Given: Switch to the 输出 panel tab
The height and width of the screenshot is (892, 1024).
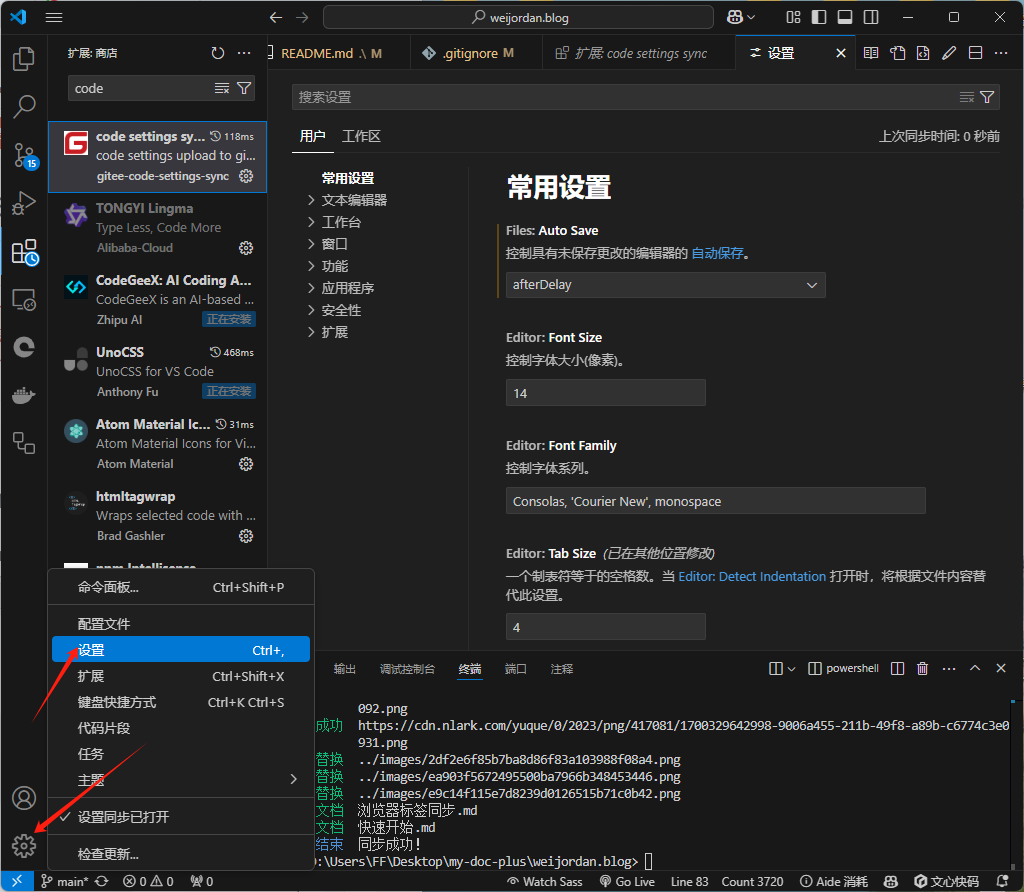Looking at the screenshot, I should 345,669.
